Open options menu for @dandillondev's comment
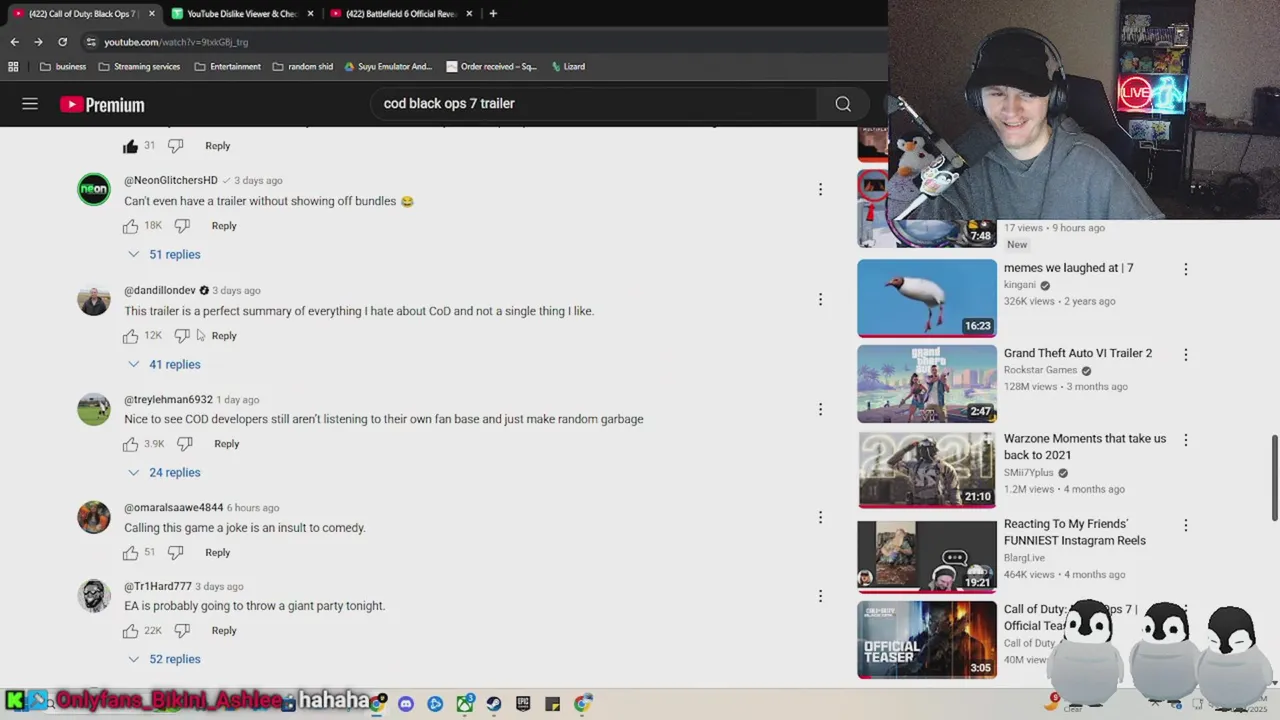Image resolution: width=1280 pixels, height=720 pixels. (820, 299)
